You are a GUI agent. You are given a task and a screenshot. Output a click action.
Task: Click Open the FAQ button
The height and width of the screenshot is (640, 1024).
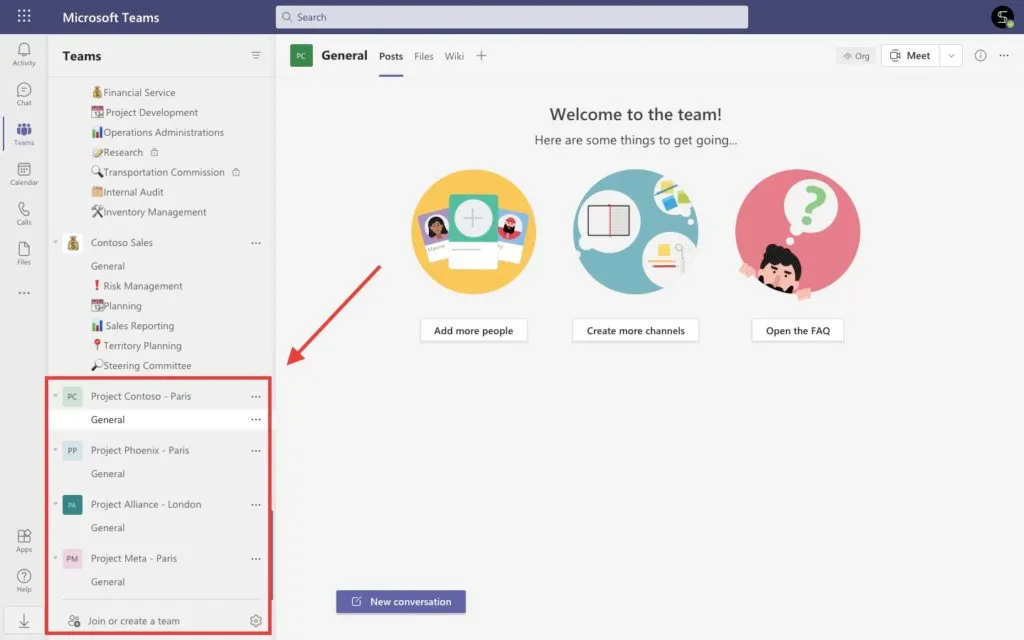pos(797,330)
